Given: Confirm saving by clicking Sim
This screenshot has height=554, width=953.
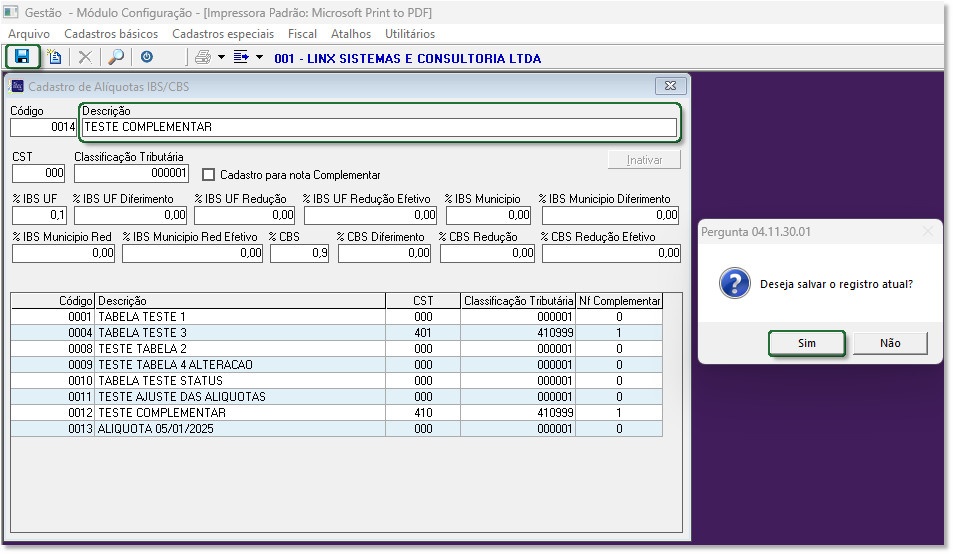Looking at the screenshot, I should click(x=806, y=343).
